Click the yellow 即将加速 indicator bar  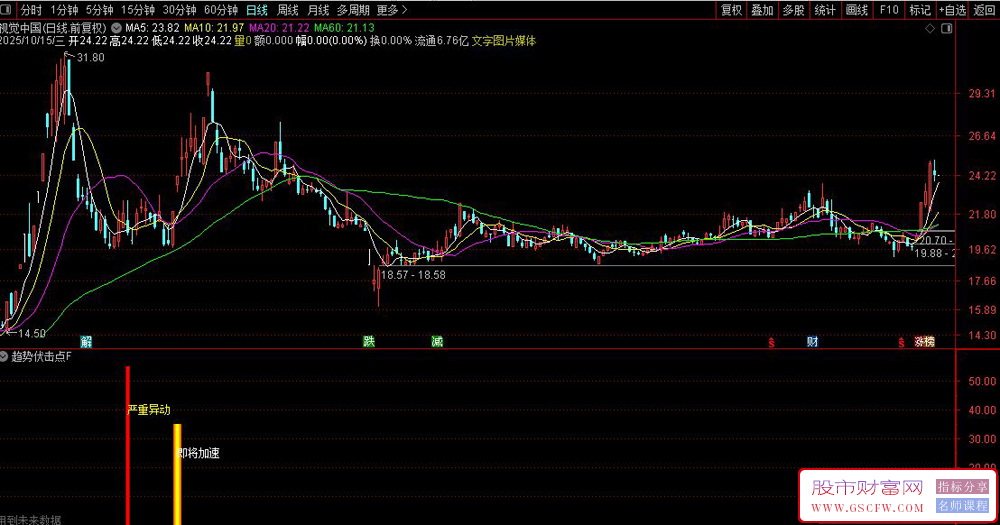click(x=177, y=475)
